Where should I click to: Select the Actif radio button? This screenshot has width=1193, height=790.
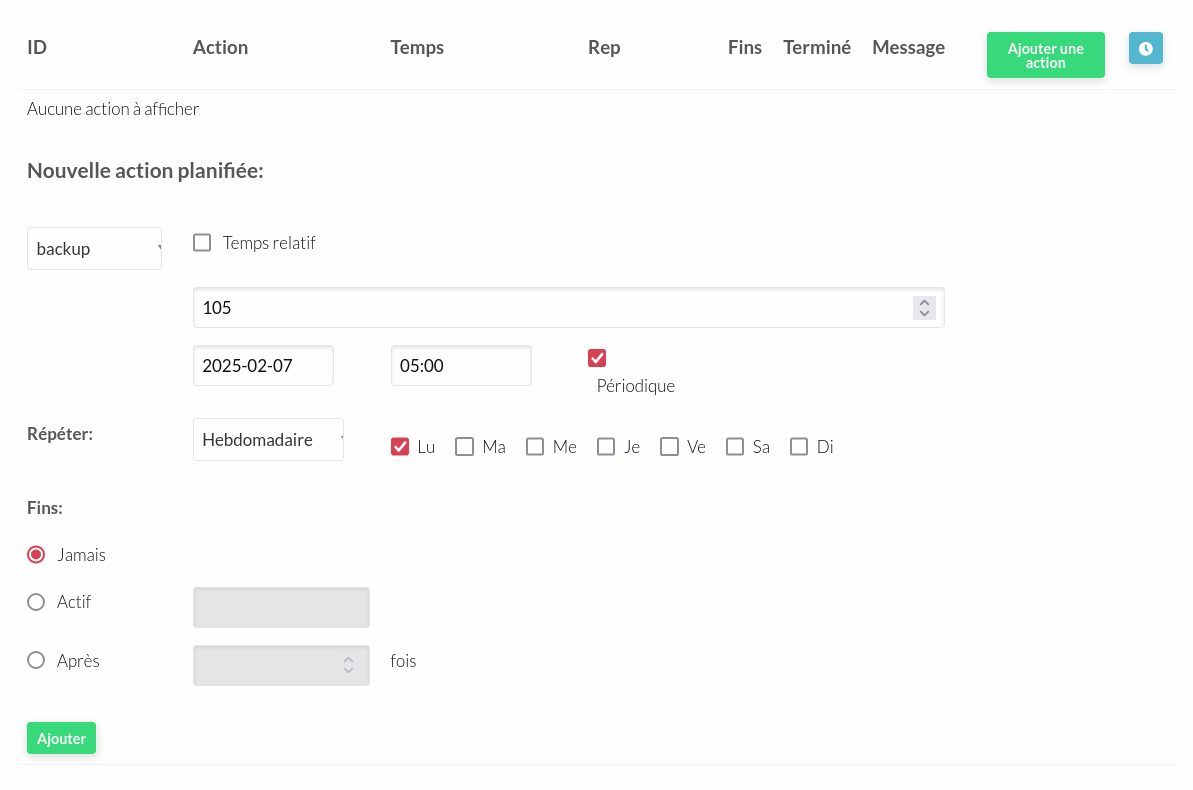tap(36, 602)
